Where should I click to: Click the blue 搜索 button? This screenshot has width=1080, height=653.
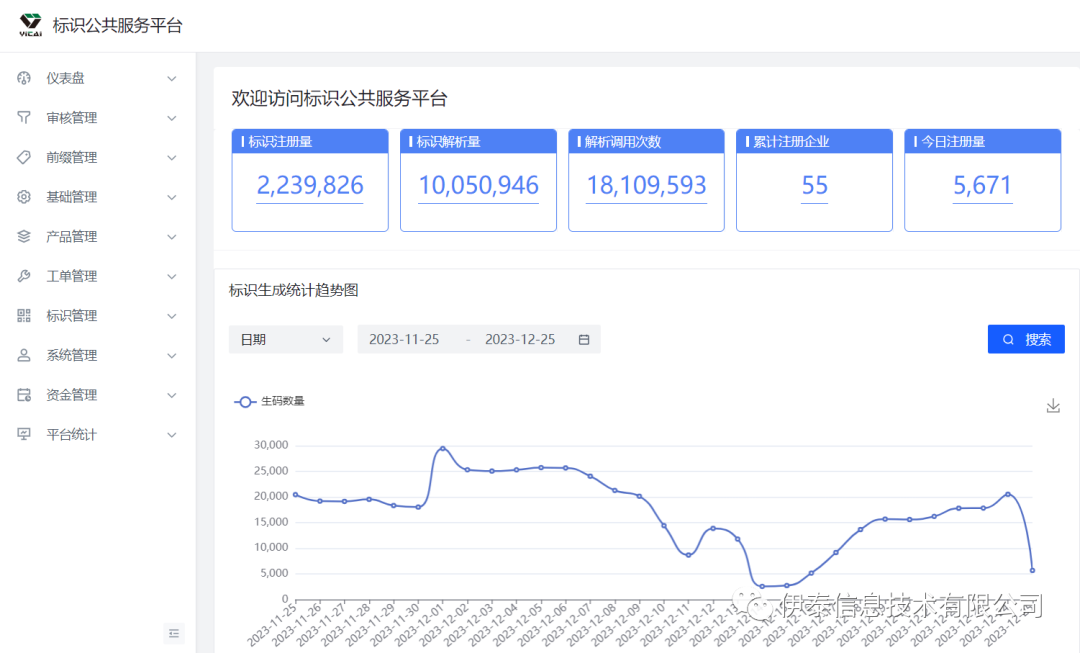point(1026,340)
